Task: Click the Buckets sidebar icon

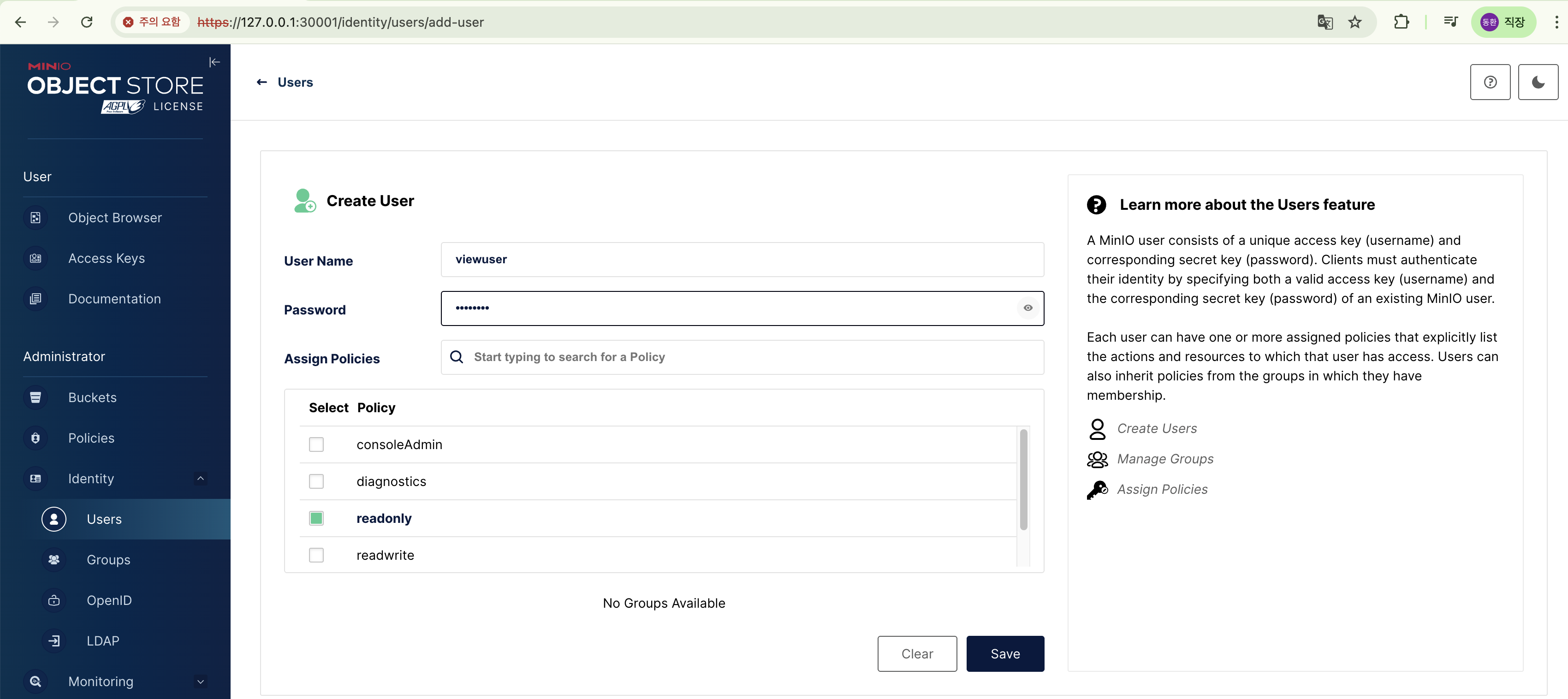Action: pyautogui.click(x=36, y=397)
